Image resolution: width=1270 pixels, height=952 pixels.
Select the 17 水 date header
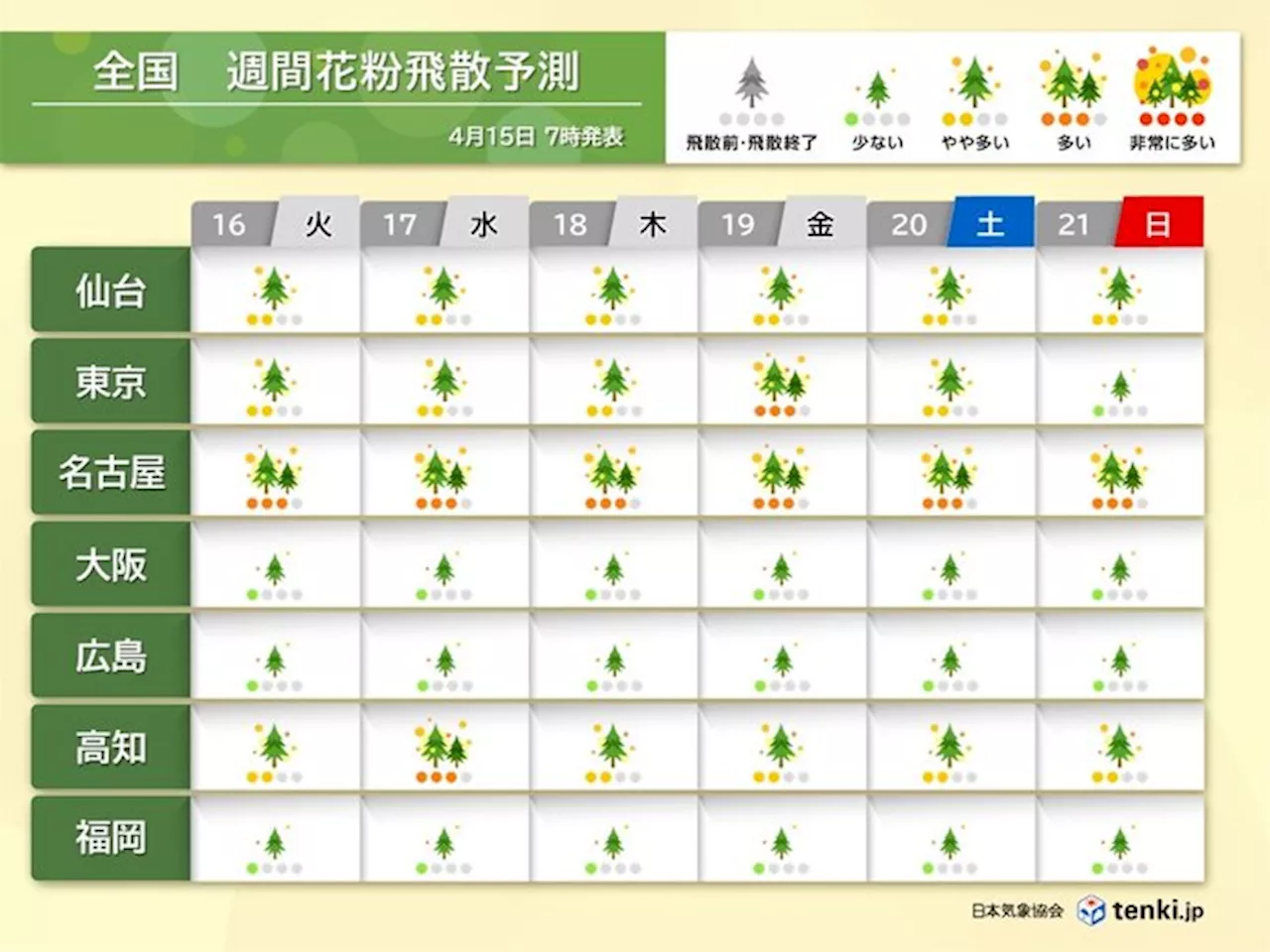[x=444, y=223]
